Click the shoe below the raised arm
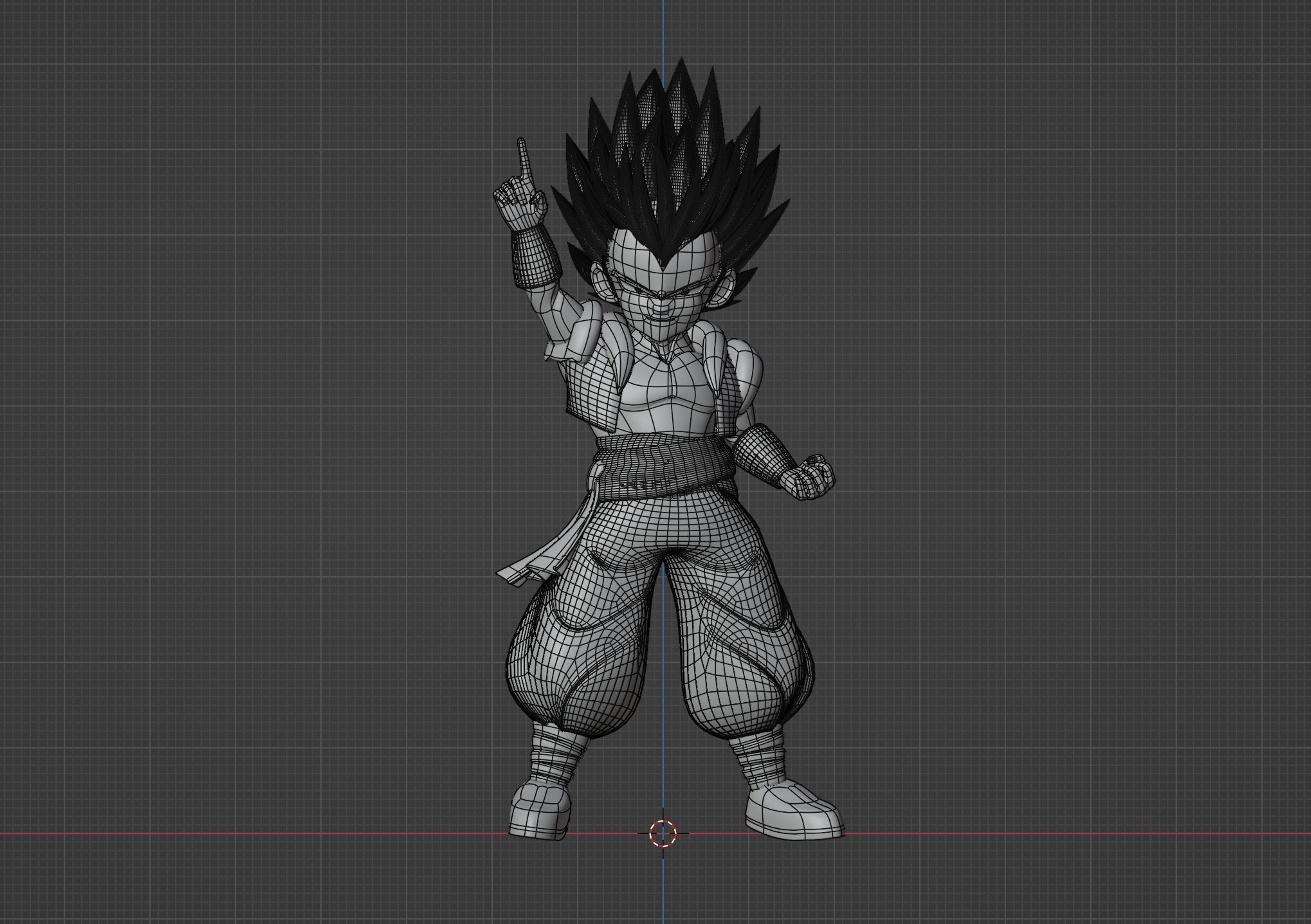This screenshot has width=1311, height=924. tap(540, 810)
